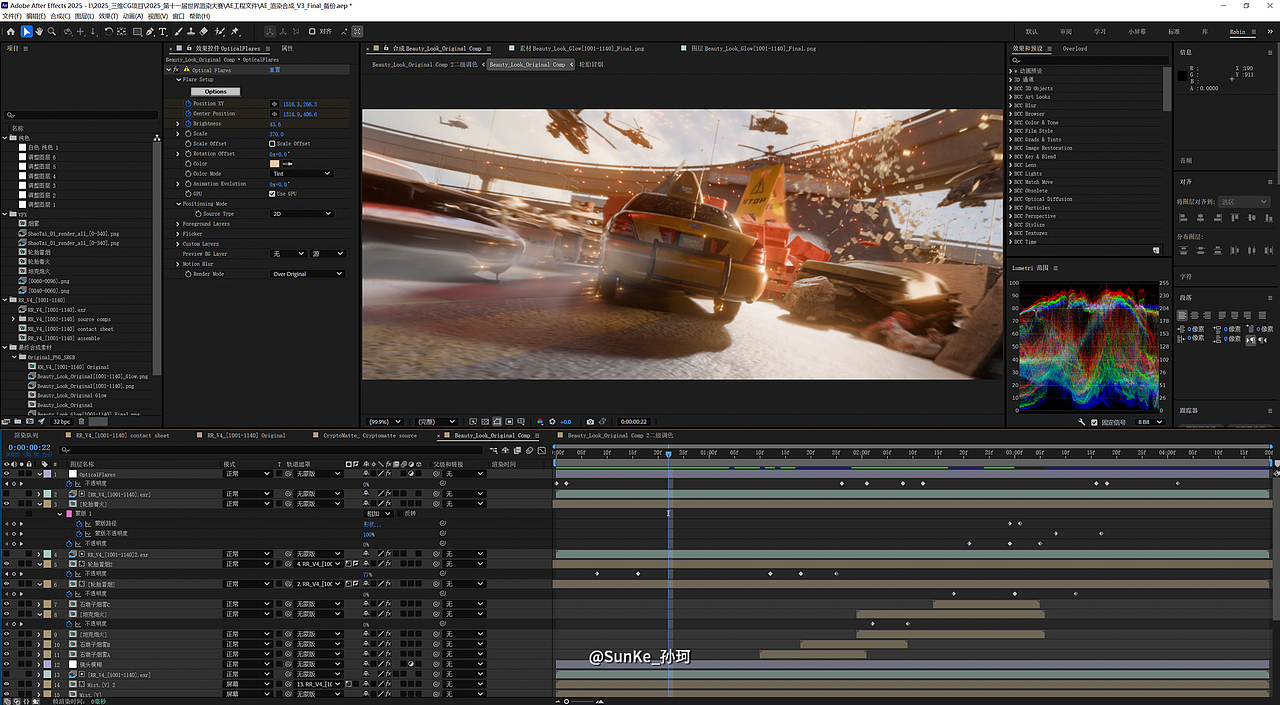Select the Brush tool

[177, 32]
